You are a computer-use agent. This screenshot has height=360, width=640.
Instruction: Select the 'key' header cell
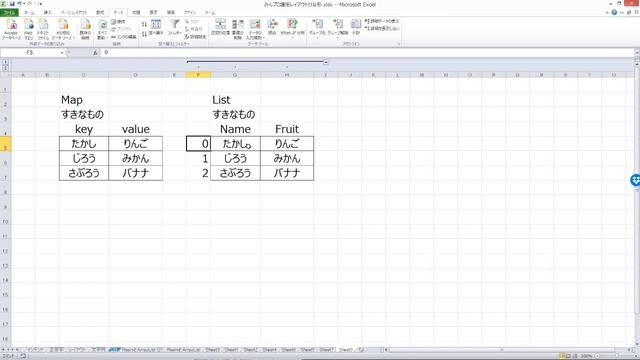[84, 129]
